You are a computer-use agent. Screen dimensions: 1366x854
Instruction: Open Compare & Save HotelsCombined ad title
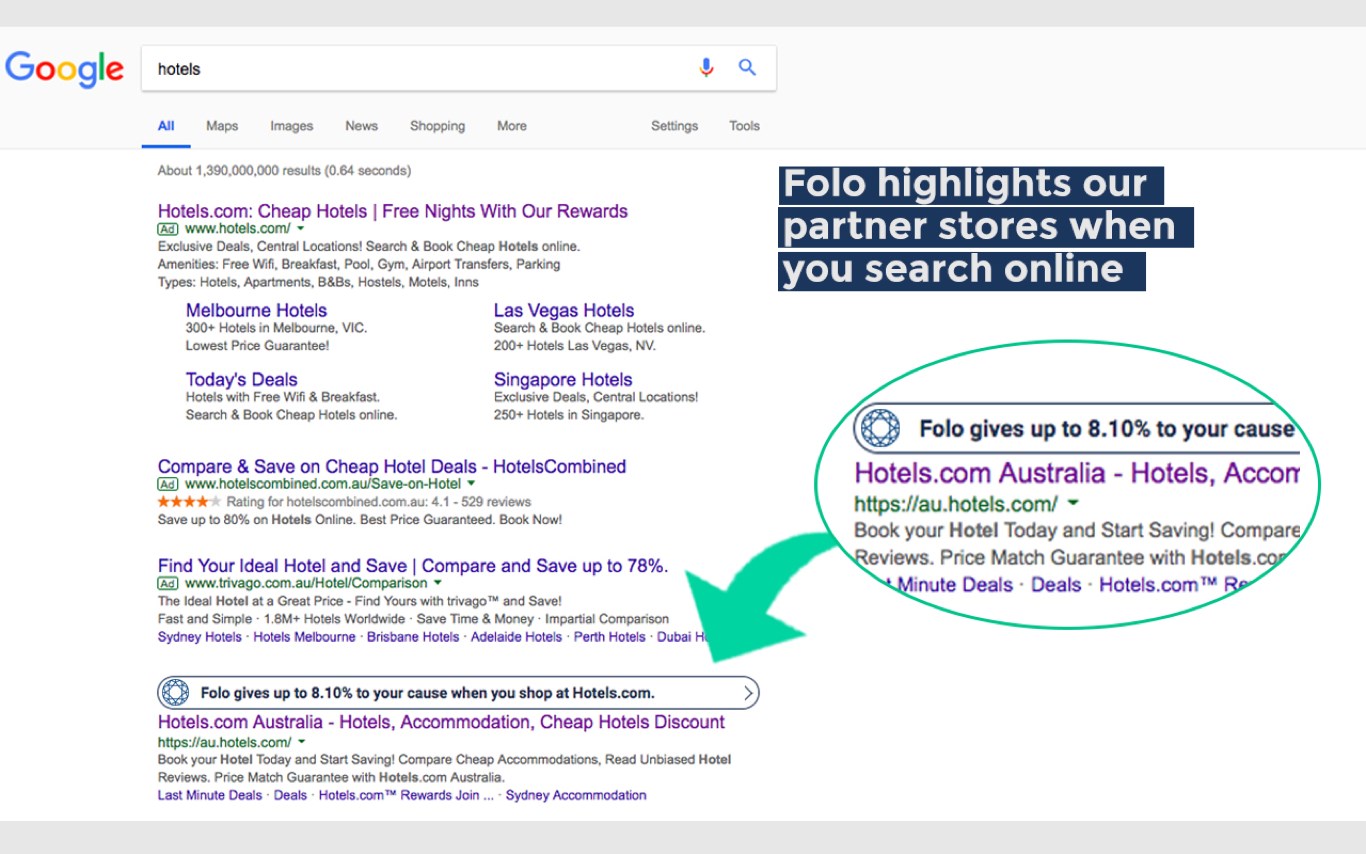pos(392,466)
